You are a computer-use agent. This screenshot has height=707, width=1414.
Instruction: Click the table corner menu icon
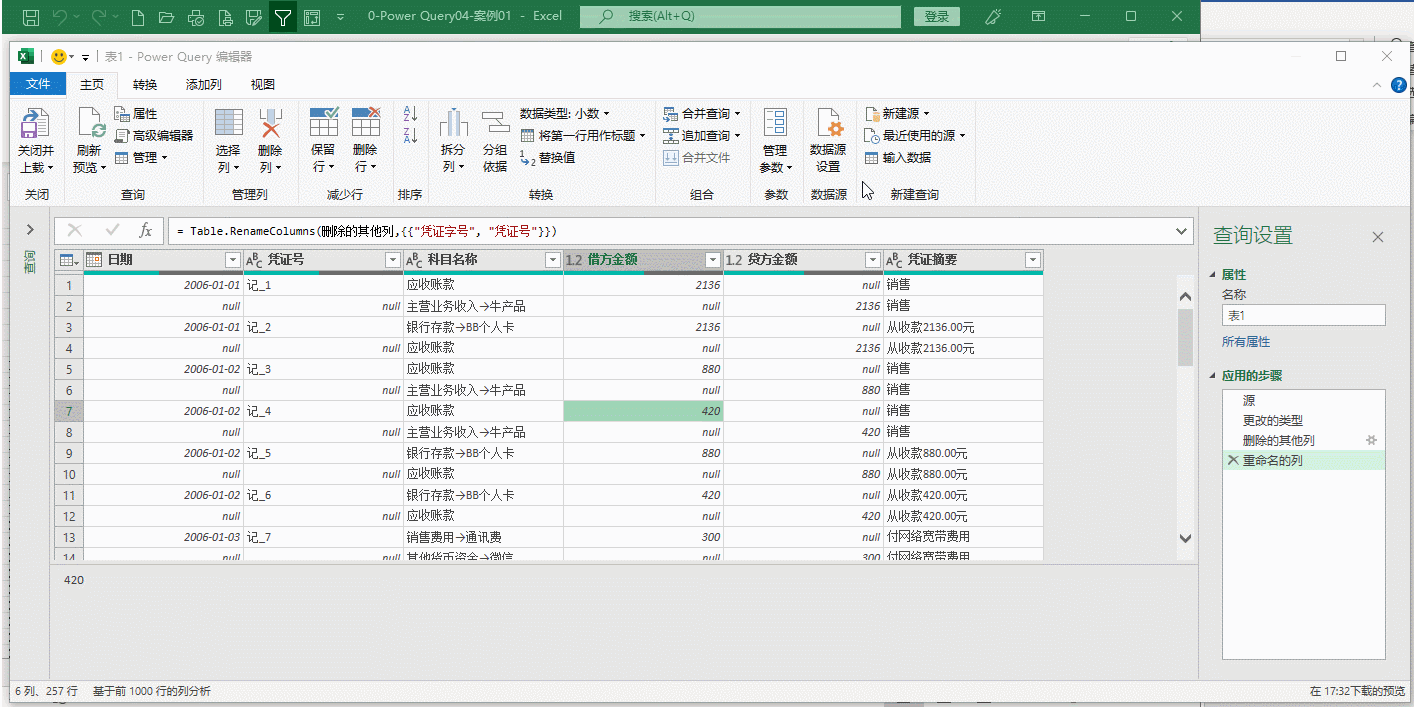(x=68, y=260)
